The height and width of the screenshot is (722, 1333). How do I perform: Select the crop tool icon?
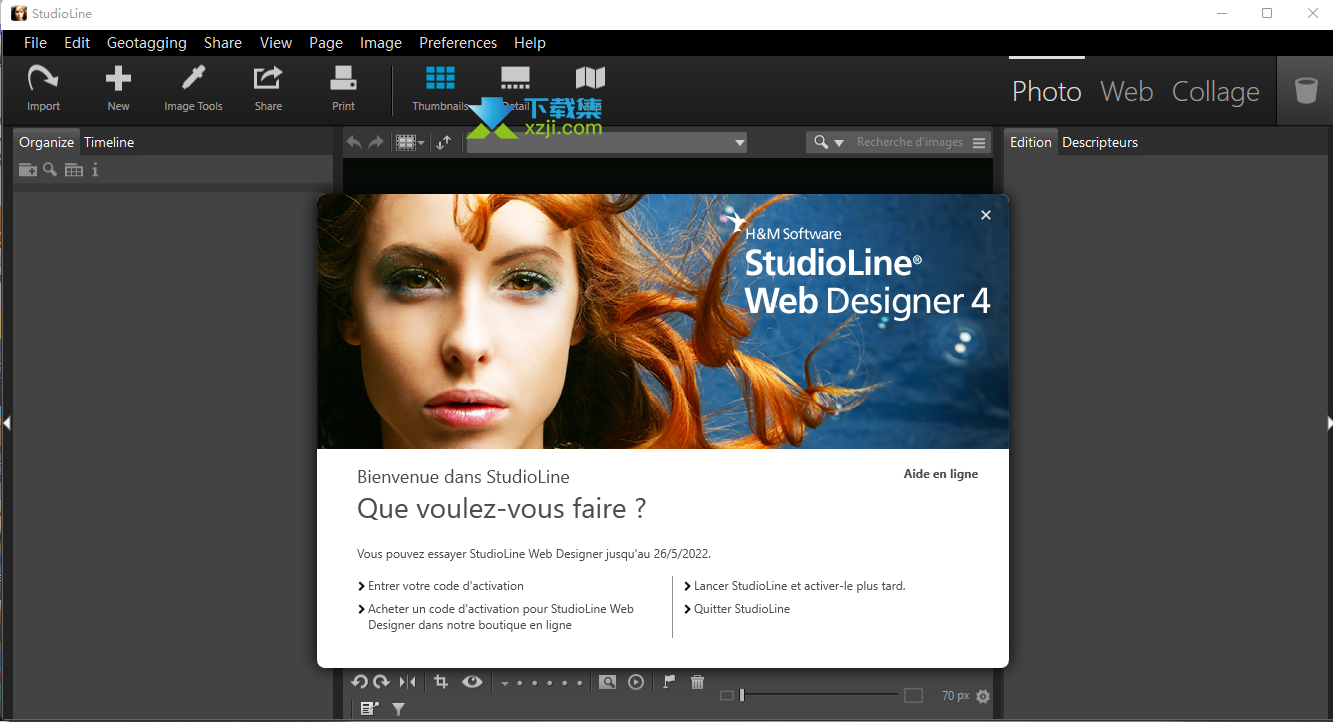[441, 682]
